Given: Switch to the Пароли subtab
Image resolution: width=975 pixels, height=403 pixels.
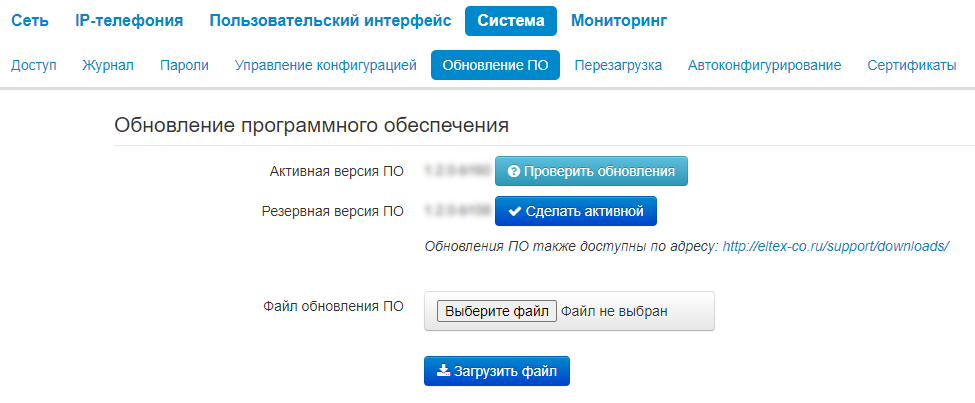Looking at the screenshot, I should 184,65.
